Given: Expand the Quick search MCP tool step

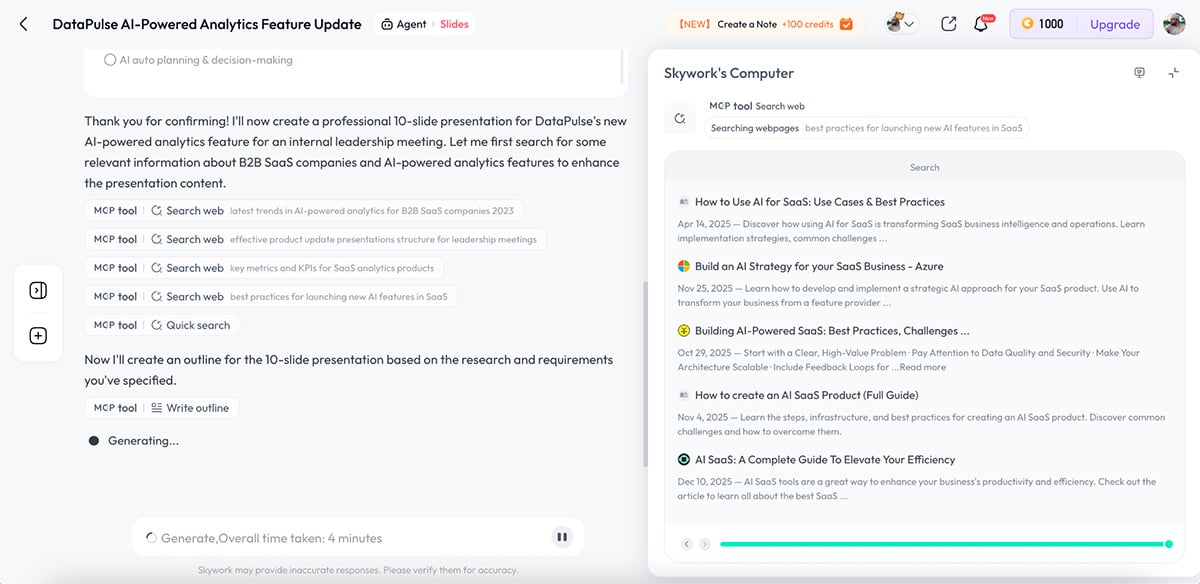Looking at the screenshot, I should point(162,325).
